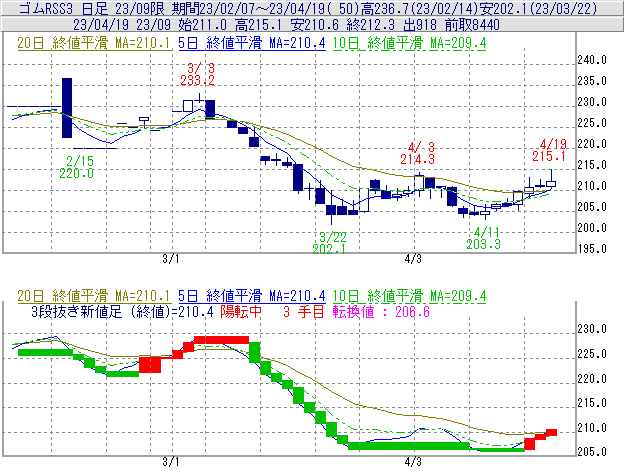
Task: Click the lower chart 230.0 axis label
Action: click(x=593, y=329)
